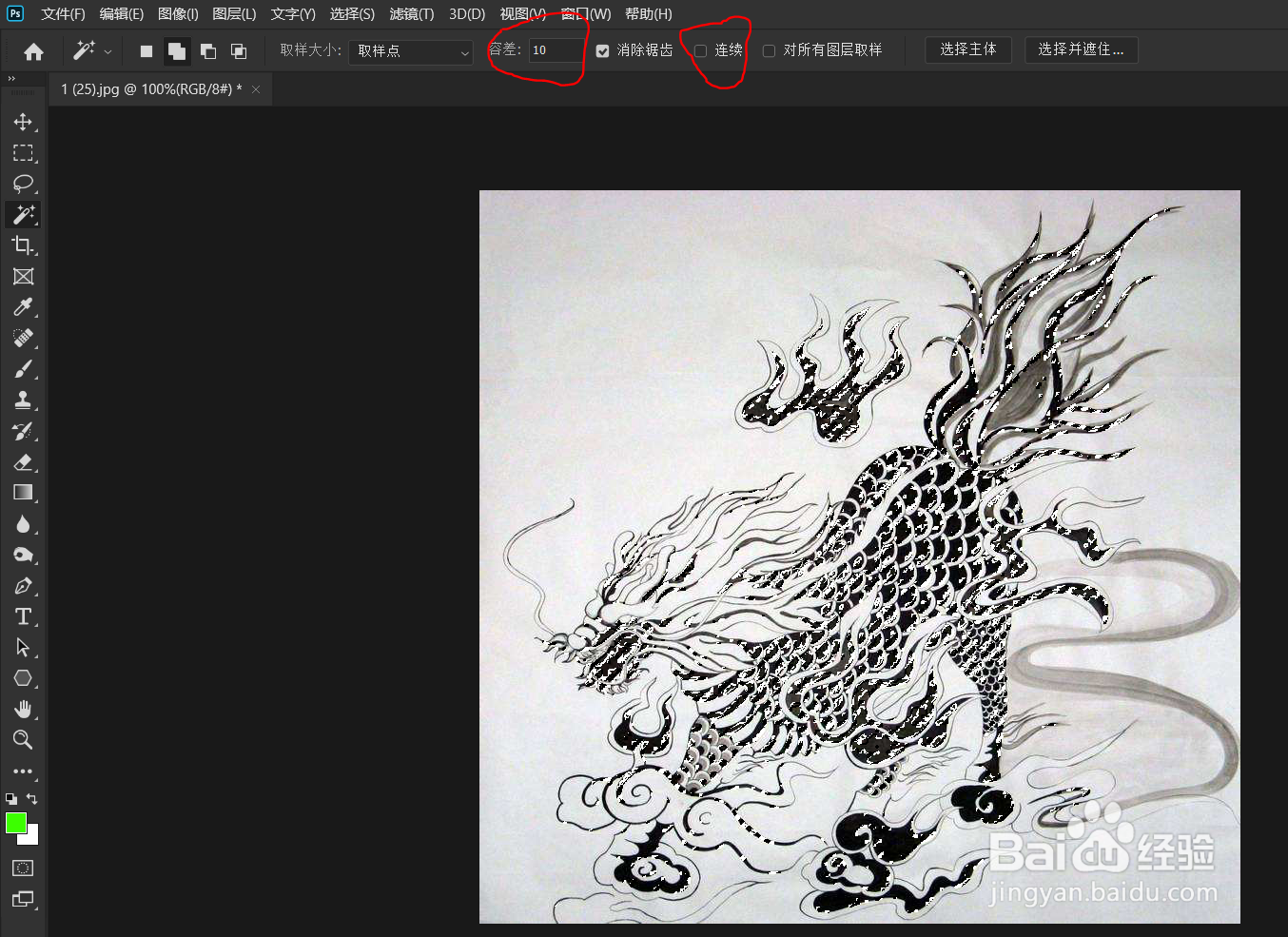Click the 选择主体 button
The image size is (1288, 937).
pos(968,49)
